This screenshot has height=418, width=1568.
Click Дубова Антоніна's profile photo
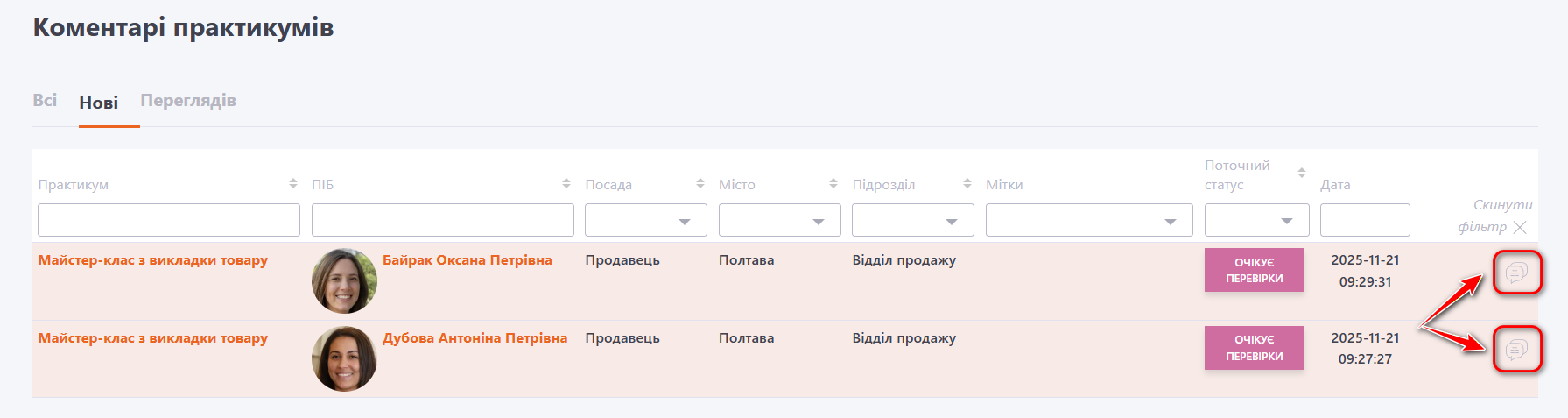[344, 358]
